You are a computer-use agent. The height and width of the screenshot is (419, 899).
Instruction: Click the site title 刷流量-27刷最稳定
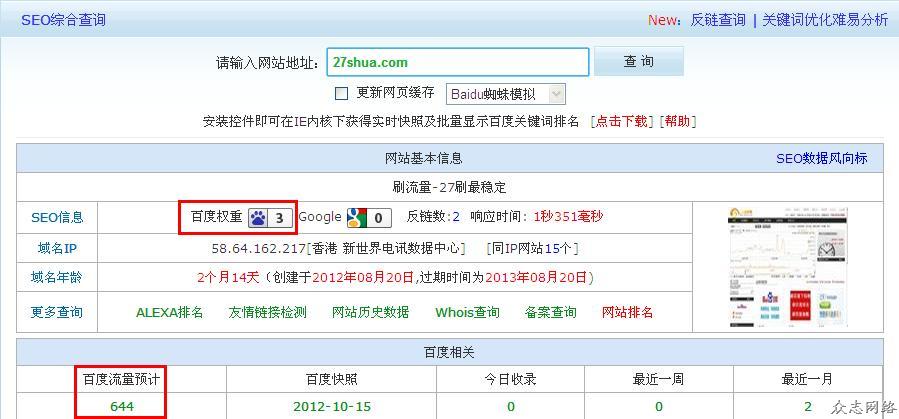(x=449, y=187)
